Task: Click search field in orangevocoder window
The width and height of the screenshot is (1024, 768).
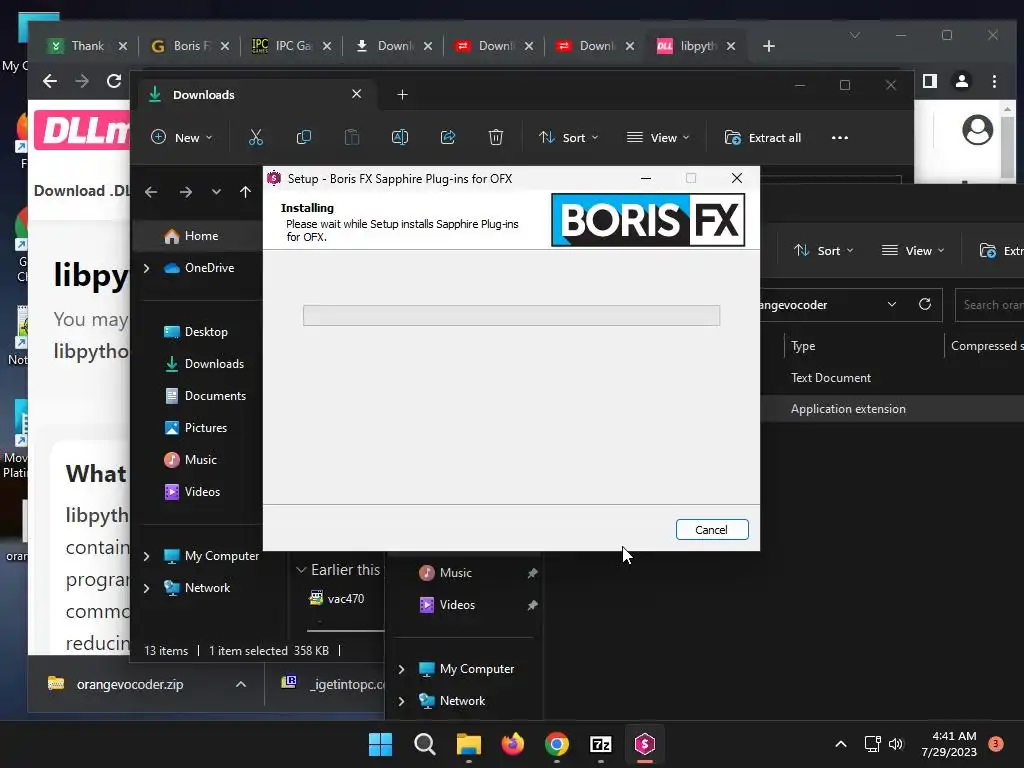Action: click(x=989, y=305)
